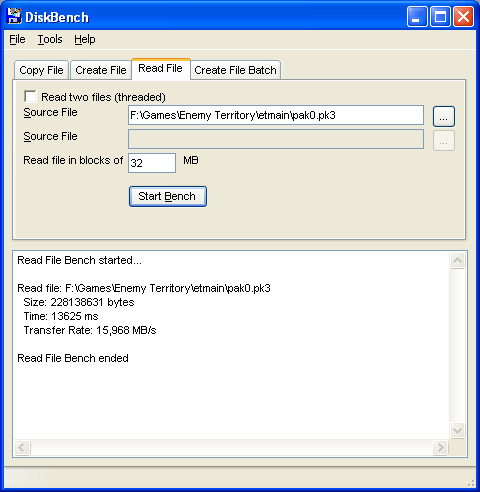Switch to the Copy File tab

coord(41,70)
